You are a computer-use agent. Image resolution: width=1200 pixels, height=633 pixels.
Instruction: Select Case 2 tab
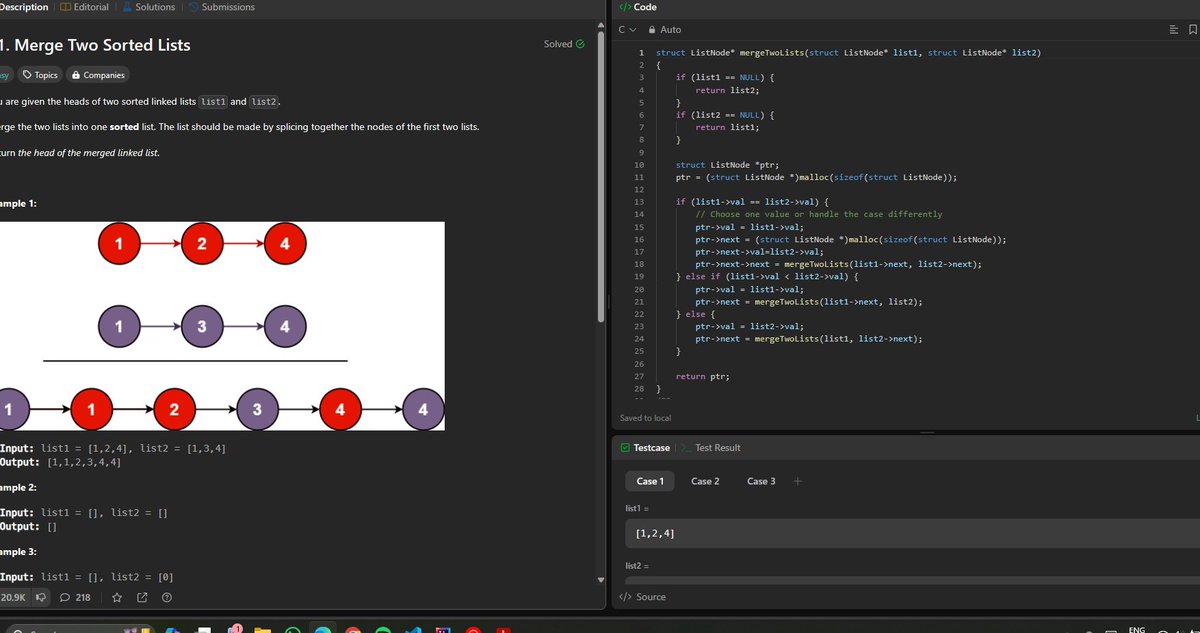pyautogui.click(x=705, y=481)
